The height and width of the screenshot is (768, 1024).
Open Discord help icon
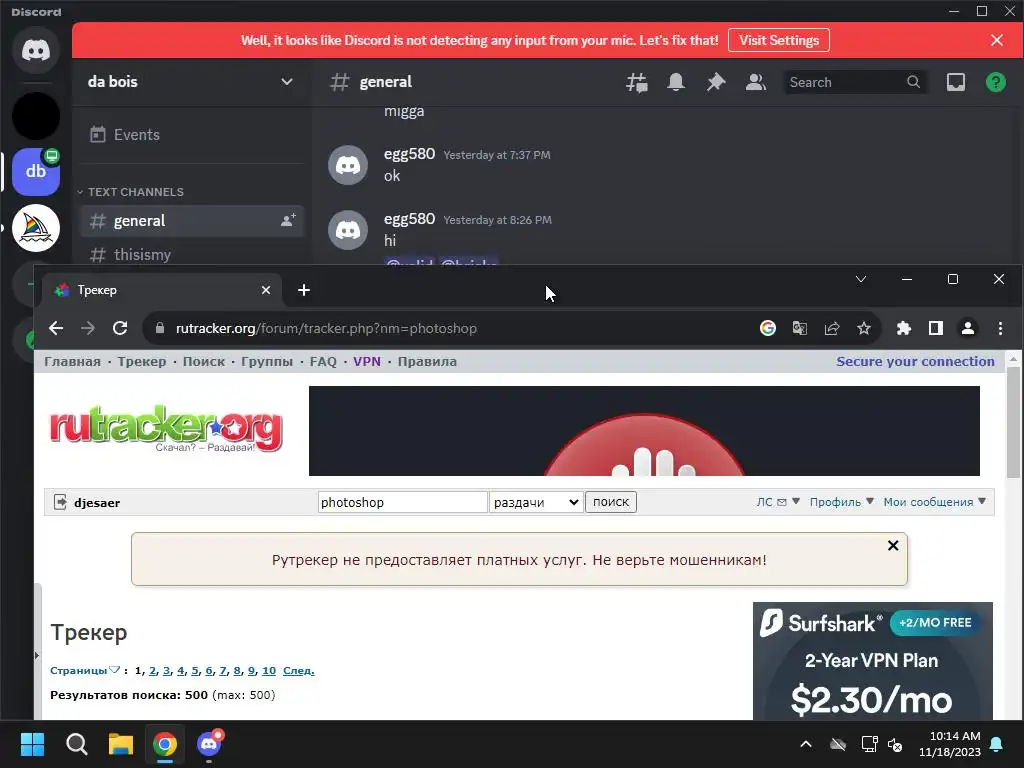(x=995, y=82)
